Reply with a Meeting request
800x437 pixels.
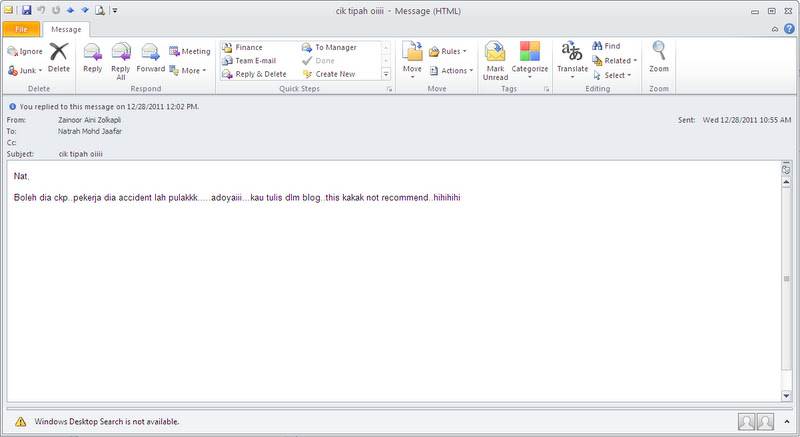pyautogui.click(x=190, y=52)
